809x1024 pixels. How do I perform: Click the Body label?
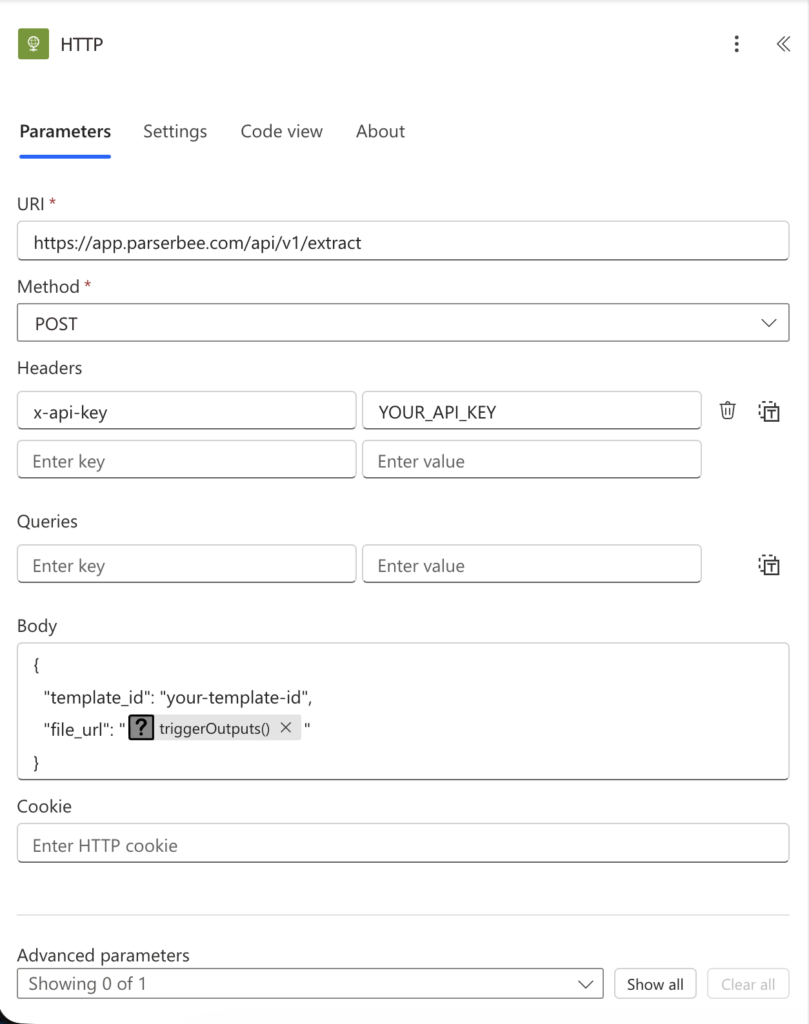tap(37, 626)
